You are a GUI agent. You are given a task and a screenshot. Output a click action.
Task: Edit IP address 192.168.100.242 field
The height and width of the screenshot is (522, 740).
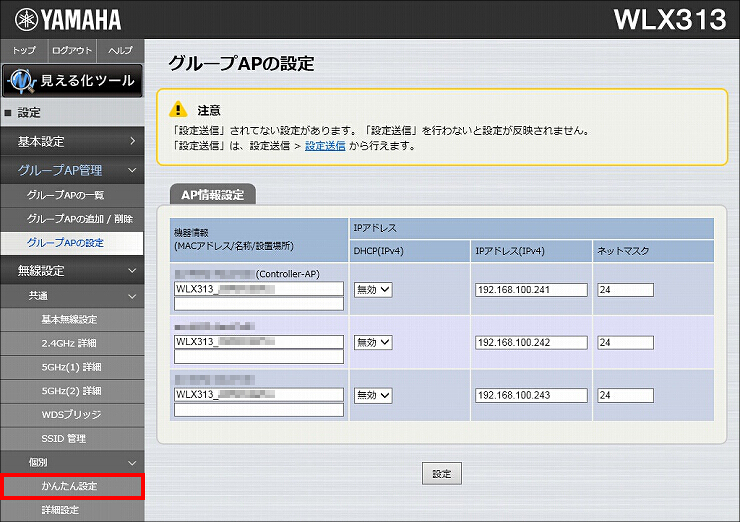[x=531, y=343]
